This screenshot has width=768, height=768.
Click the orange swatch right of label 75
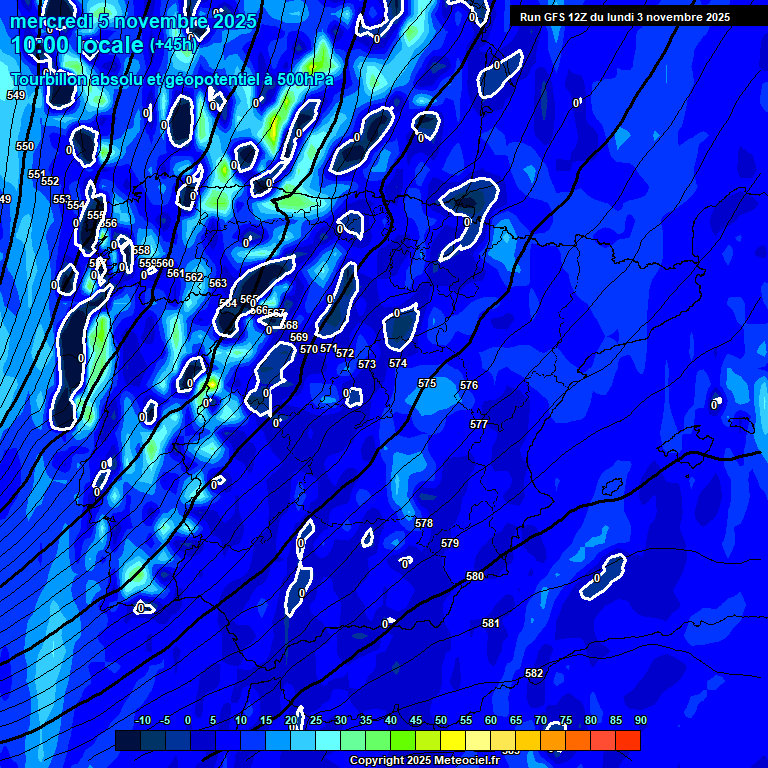point(577,741)
